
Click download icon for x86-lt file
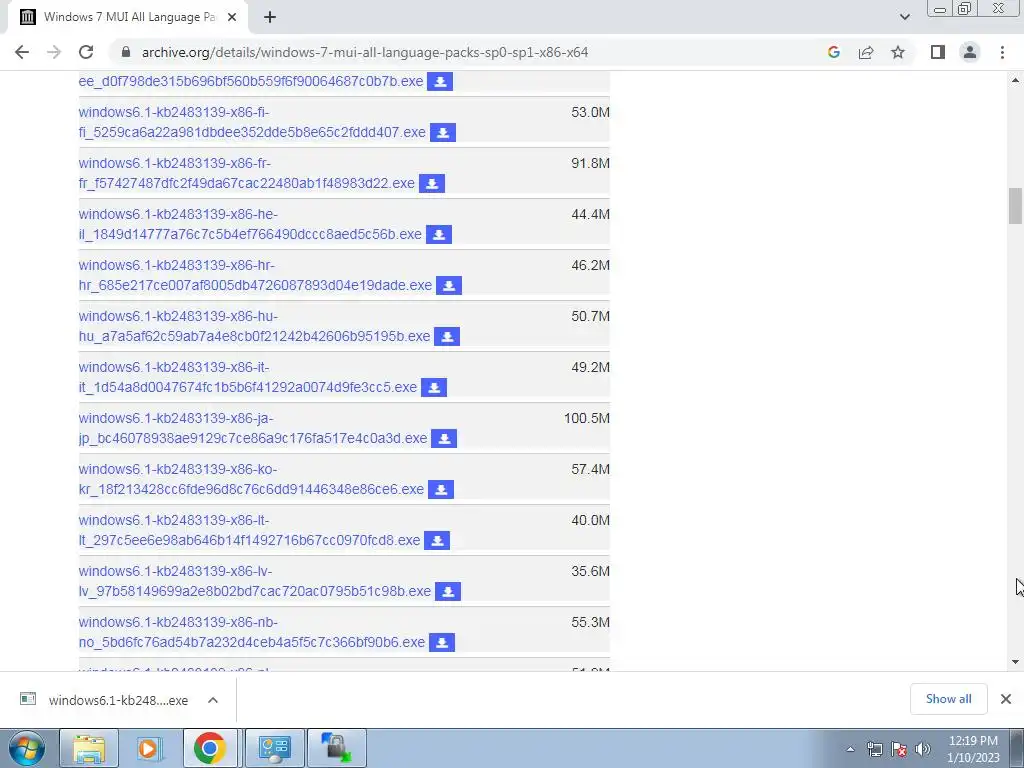point(437,540)
